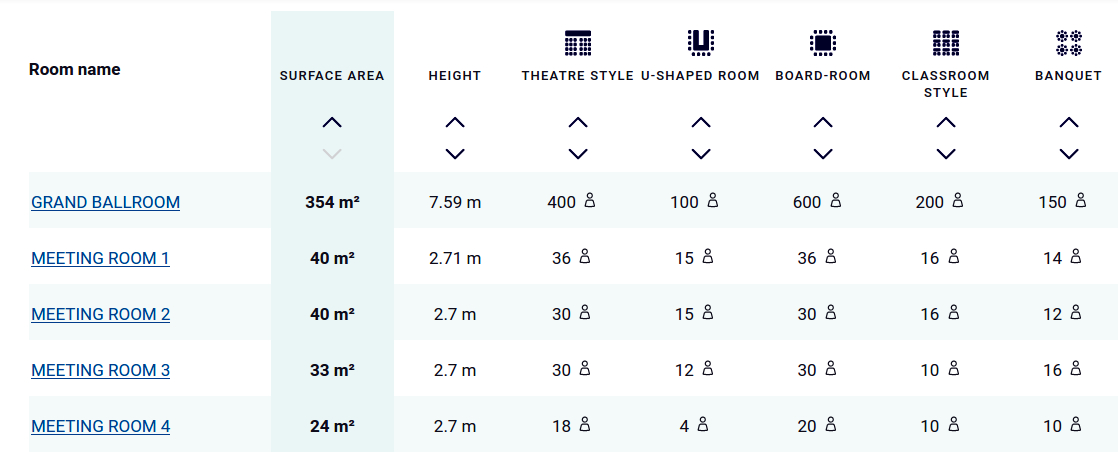The width and height of the screenshot is (1118, 455).
Task: Sort Surface Area column ascending
Action: pyautogui.click(x=333, y=122)
